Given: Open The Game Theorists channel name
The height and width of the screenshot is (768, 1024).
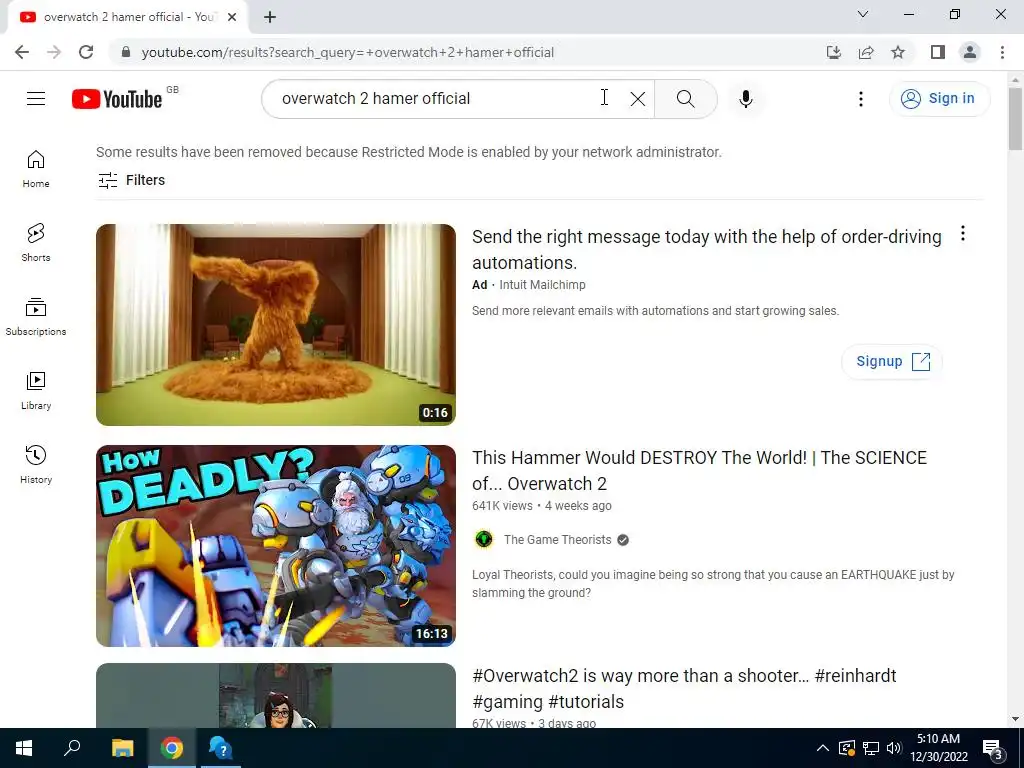Looking at the screenshot, I should point(557,539).
